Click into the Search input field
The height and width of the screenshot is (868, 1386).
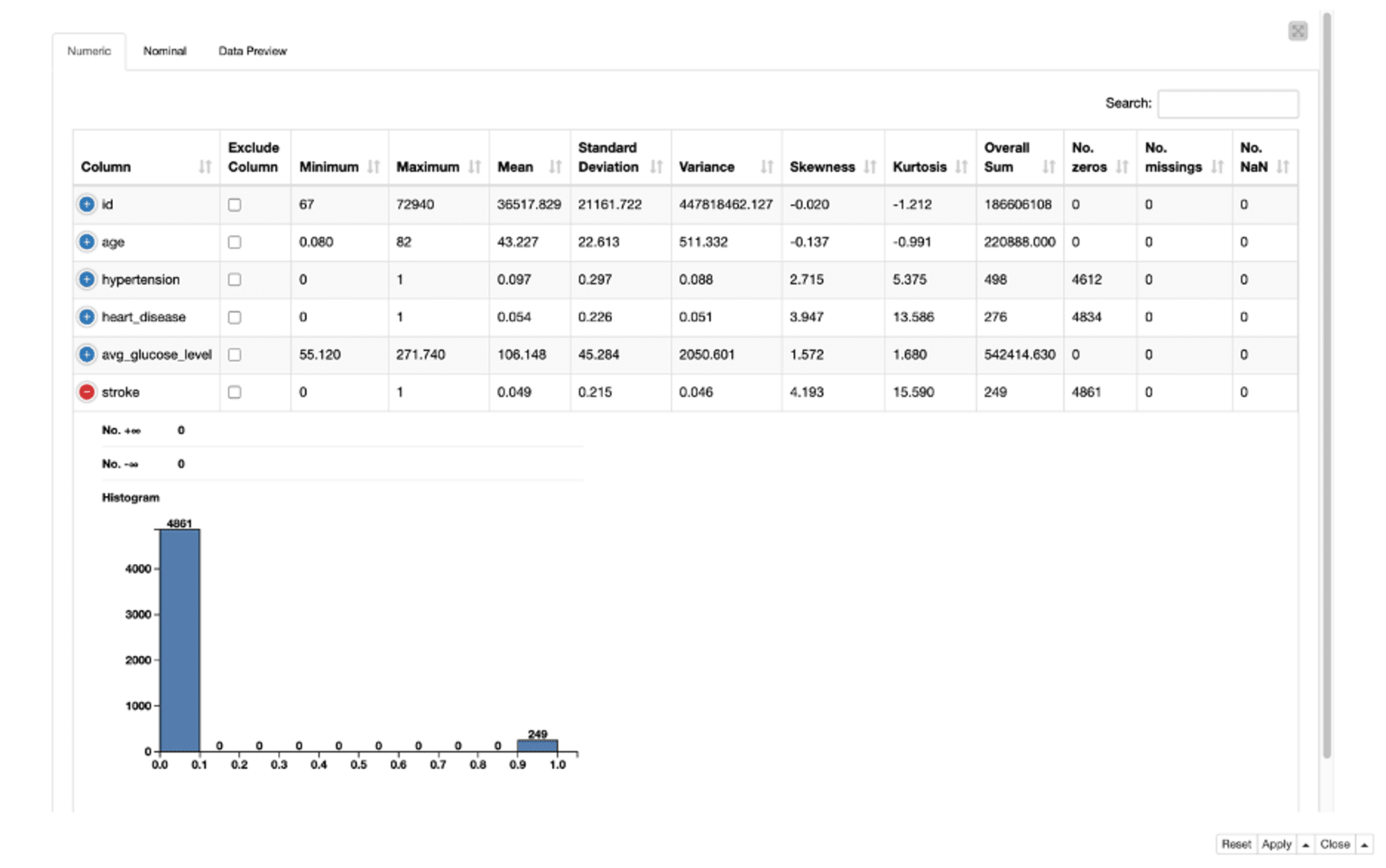point(1228,104)
